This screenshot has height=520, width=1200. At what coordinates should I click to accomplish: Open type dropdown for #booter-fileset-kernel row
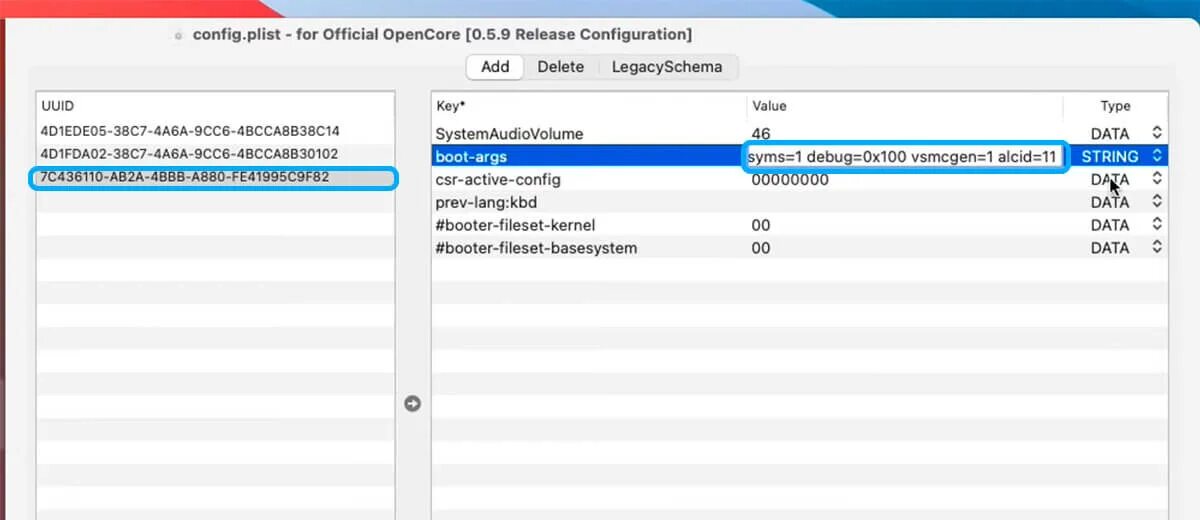click(x=1157, y=225)
